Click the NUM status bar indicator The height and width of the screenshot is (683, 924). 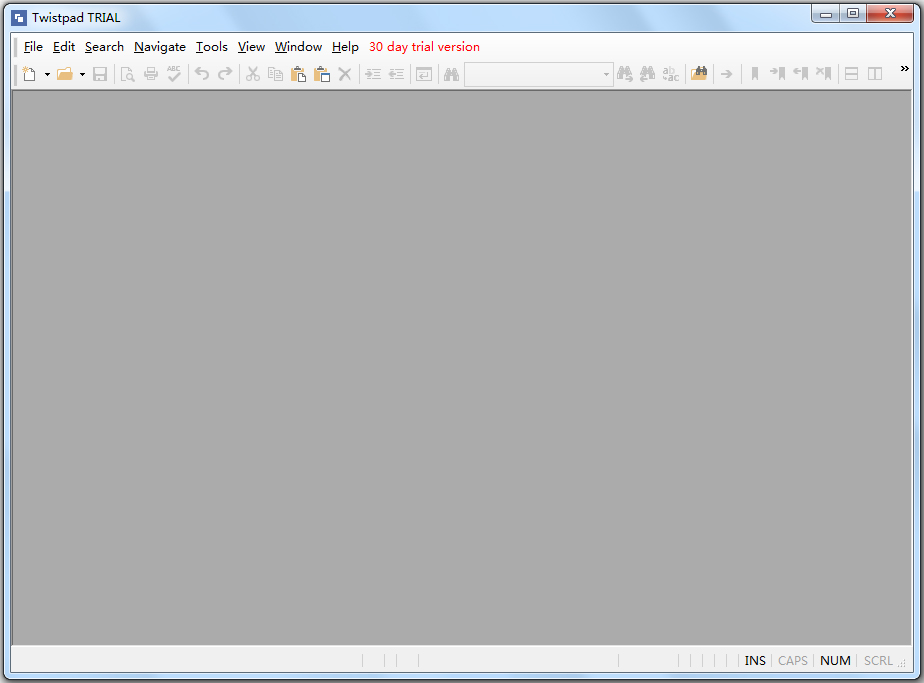coord(835,661)
